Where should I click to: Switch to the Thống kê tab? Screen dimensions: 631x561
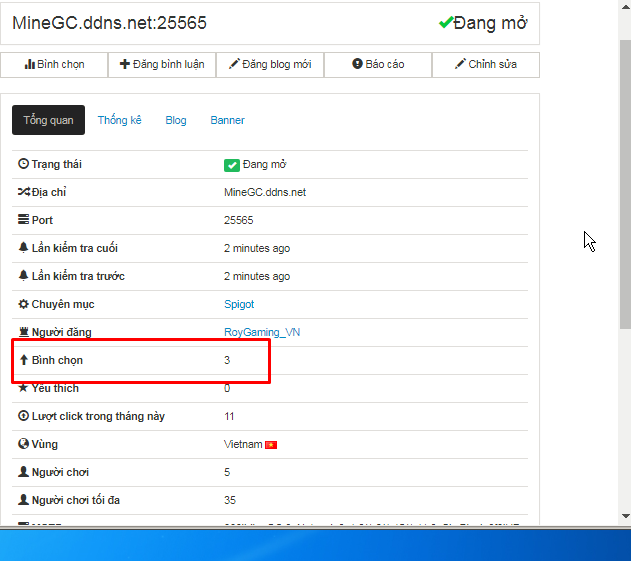(120, 120)
